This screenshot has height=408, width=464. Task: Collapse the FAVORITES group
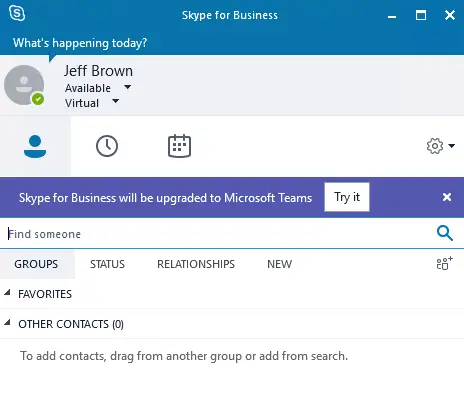pos(7,293)
